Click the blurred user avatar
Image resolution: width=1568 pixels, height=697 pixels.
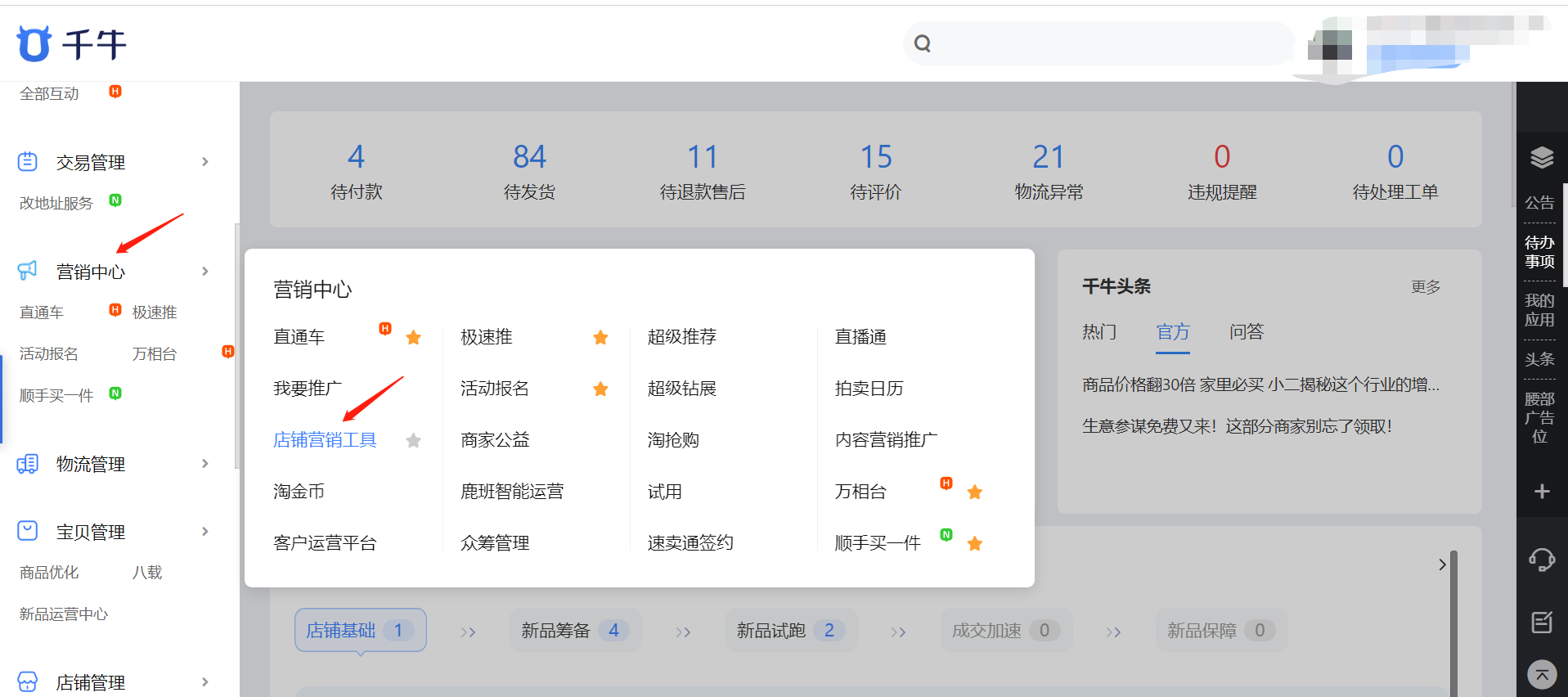[1329, 44]
